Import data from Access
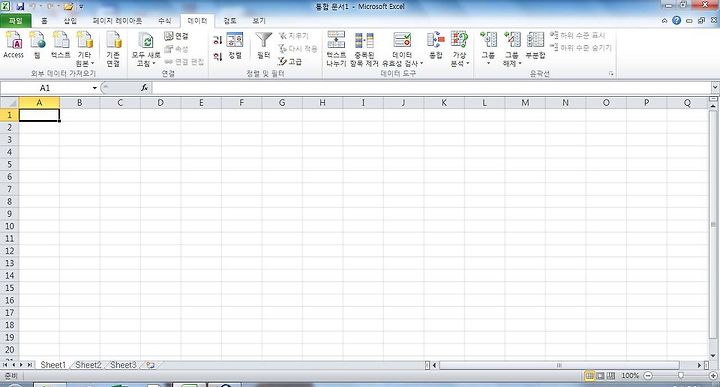The height and width of the screenshot is (387, 720). coord(13,45)
